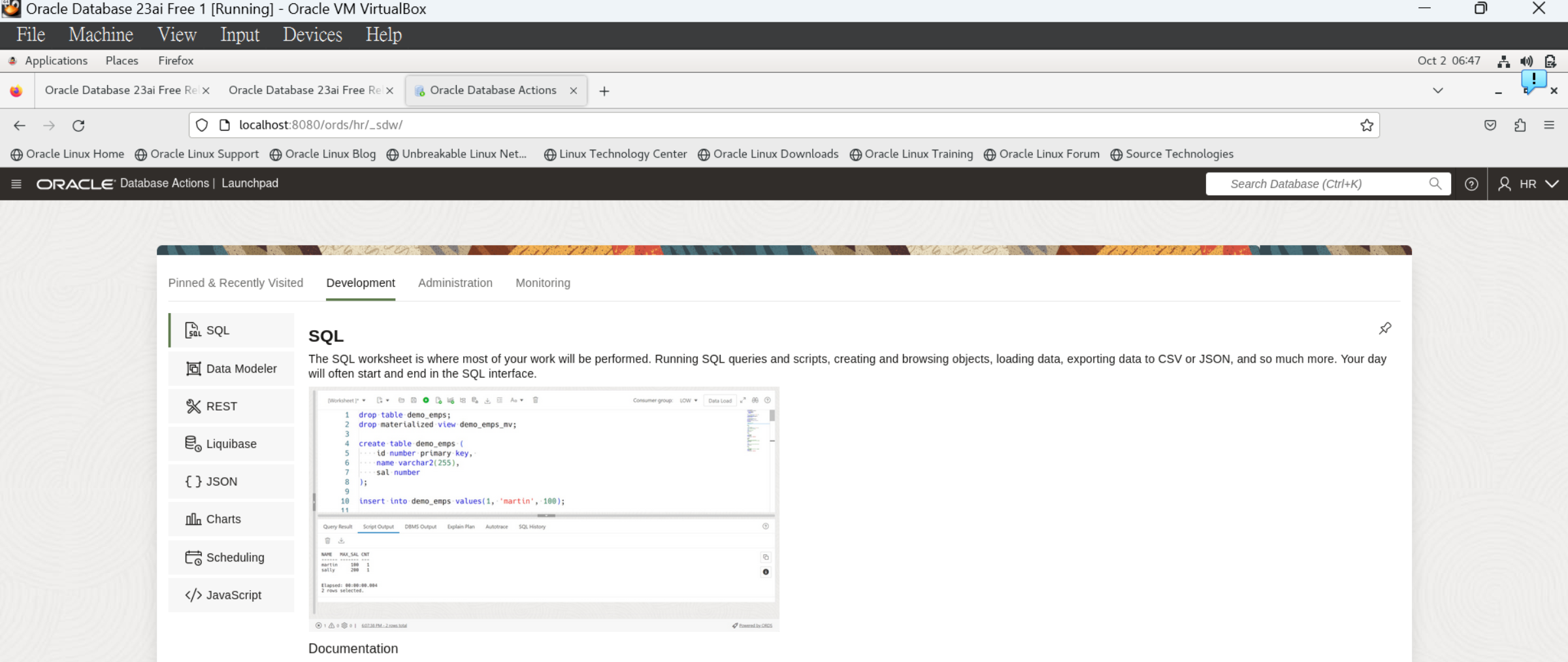Close the first Oracle Database 23ai Free tab
This screenshot has width=1568, height=662.
[206, 91]
